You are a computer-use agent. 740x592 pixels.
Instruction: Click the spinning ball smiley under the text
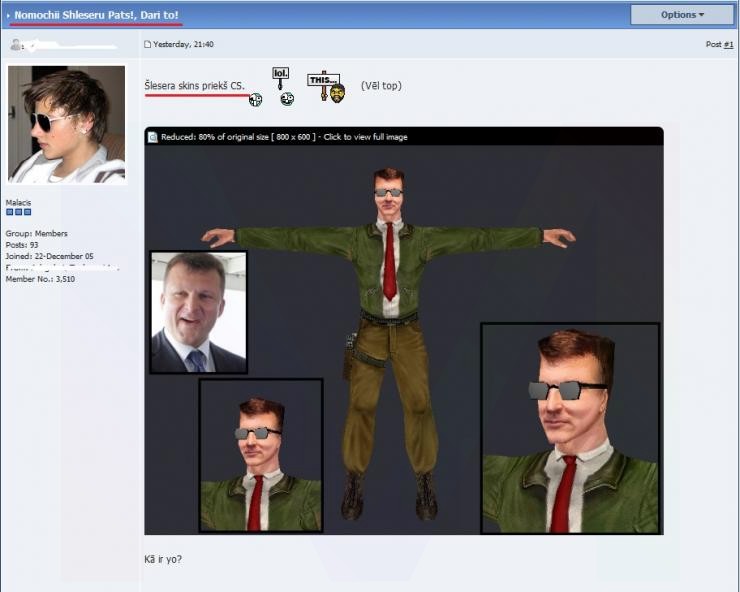[x=256, y=100]
